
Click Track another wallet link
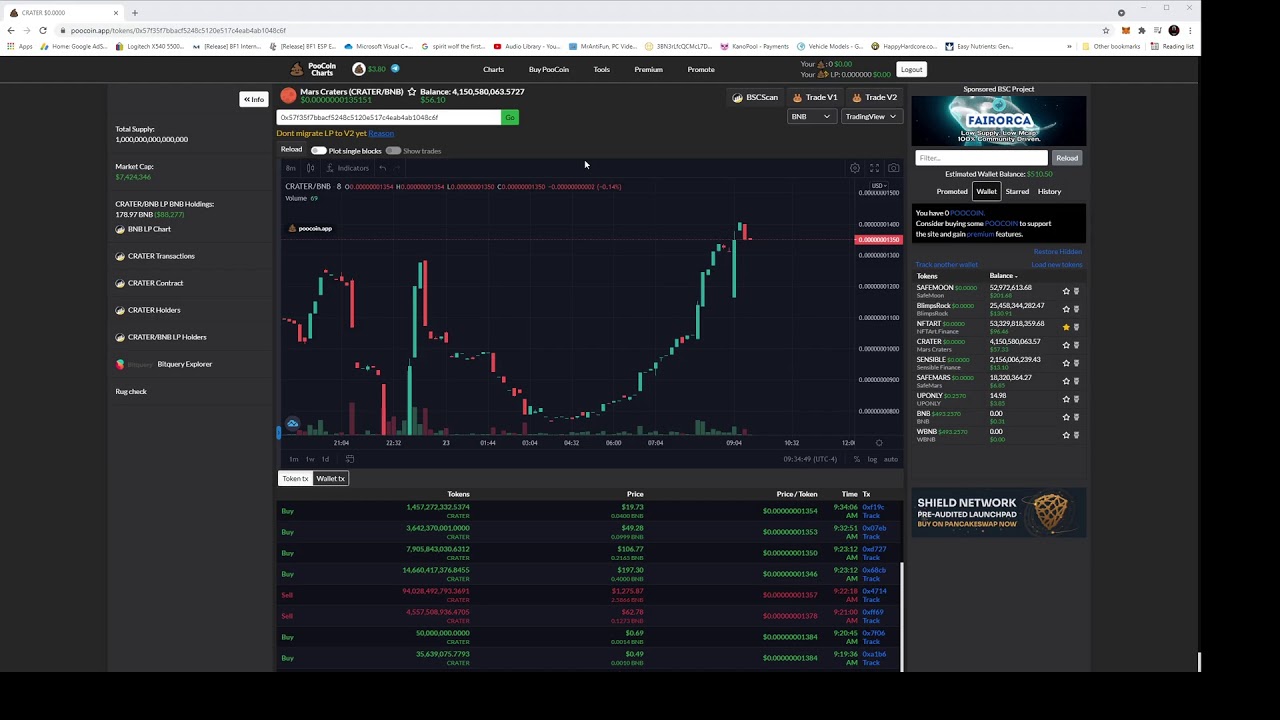click(x=947, y=265)
